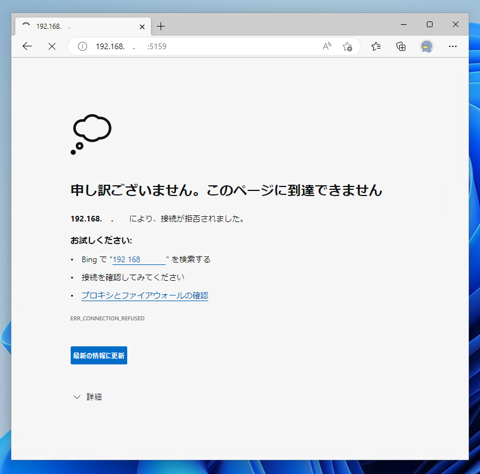Screen dimensions: 480x474
Task: Open プロキシとファイアウォールの確認 link
Action: [145, 295]
